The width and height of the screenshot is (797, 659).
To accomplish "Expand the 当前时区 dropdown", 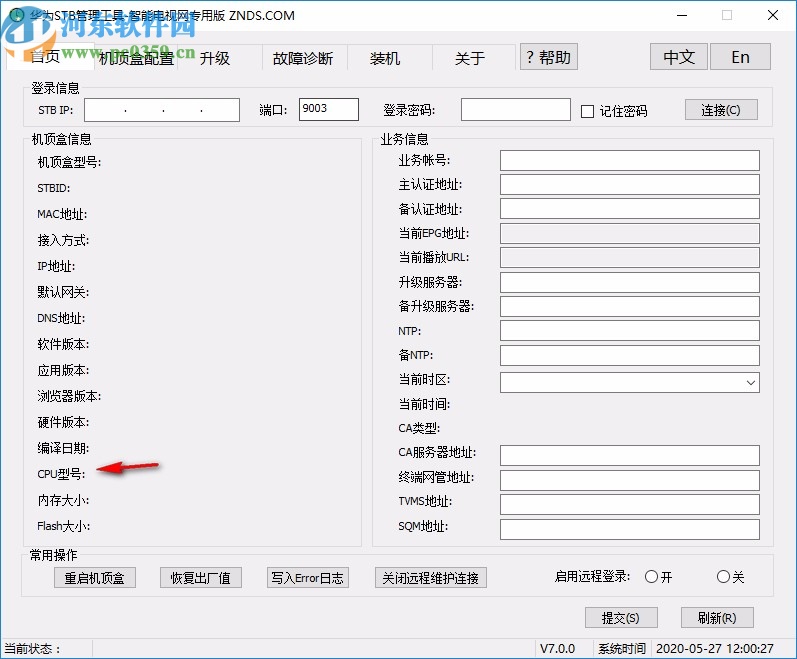I will point(751,383).
